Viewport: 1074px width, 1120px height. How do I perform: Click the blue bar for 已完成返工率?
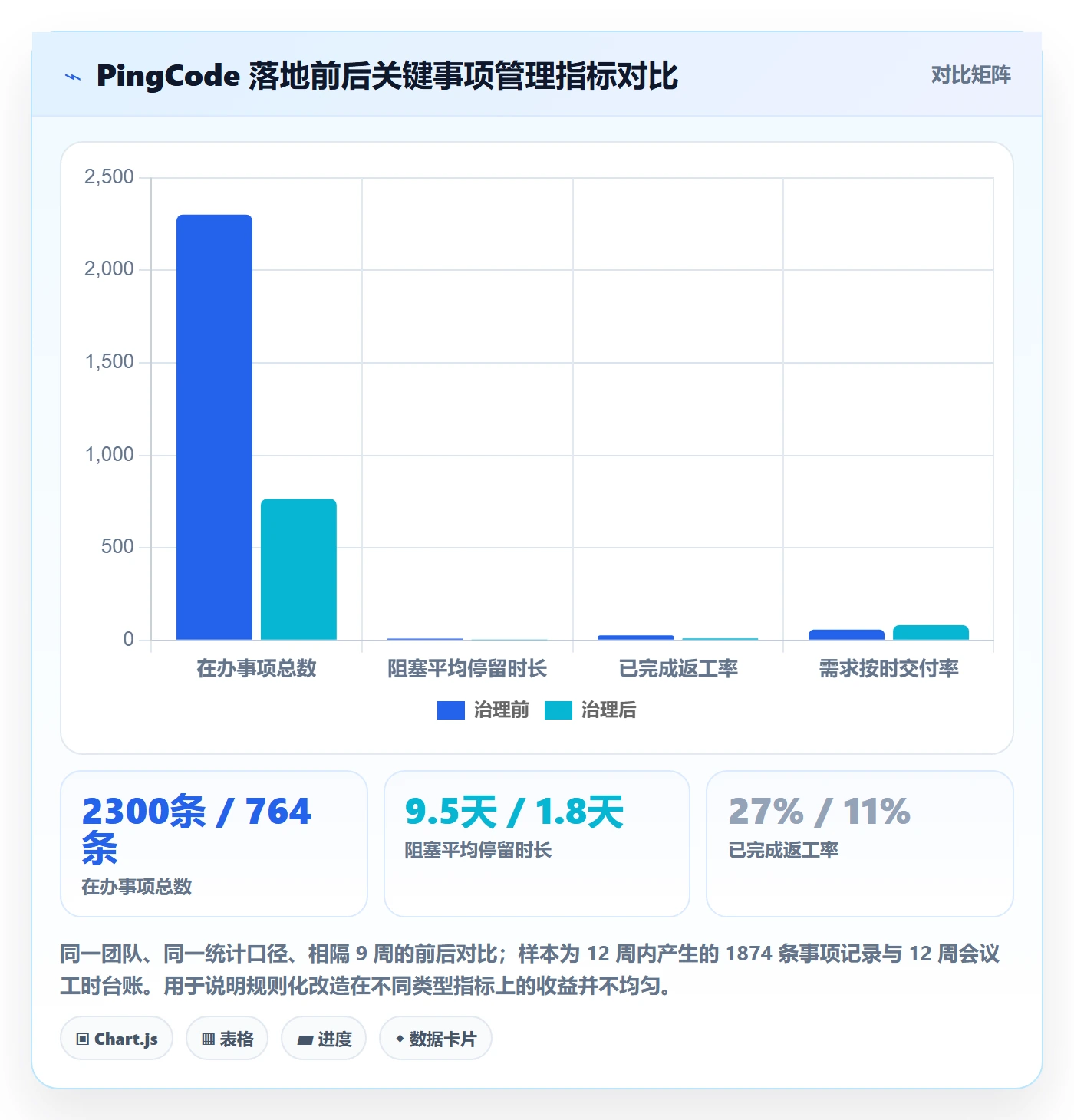tap(636, 637)
